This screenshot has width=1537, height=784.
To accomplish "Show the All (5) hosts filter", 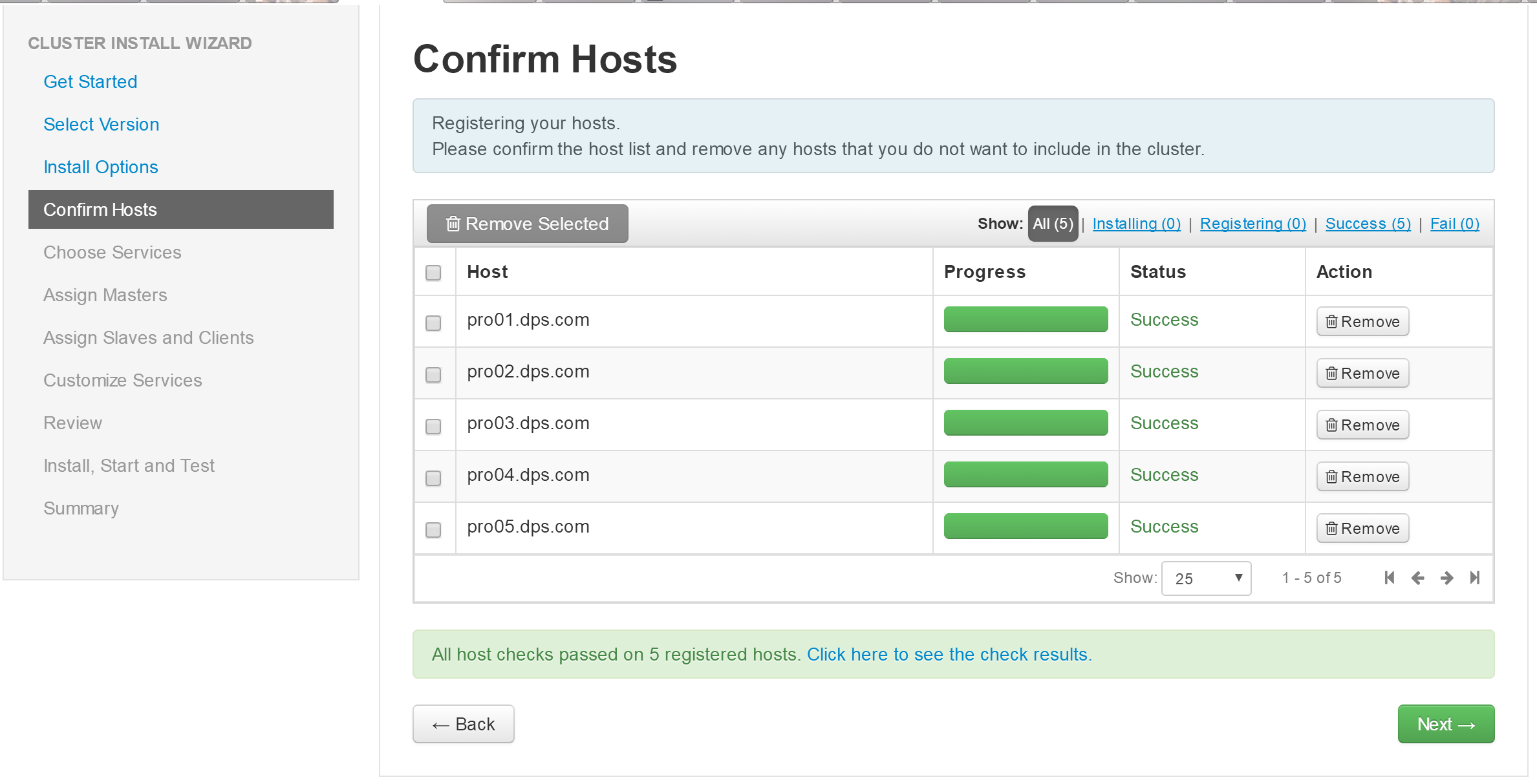I will pos(1053,224).
